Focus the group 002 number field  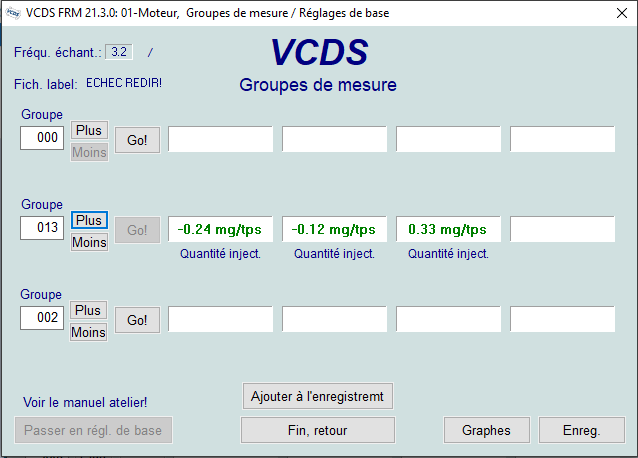(42, 318)
